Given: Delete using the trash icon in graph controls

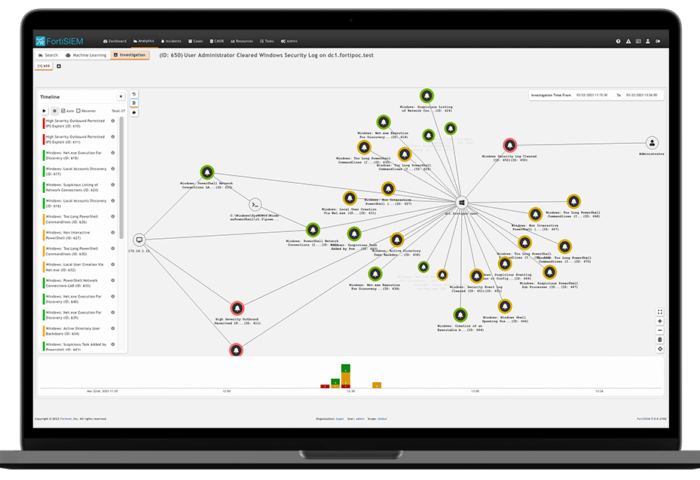Looking at the screenshot, I should click(660, 340).
